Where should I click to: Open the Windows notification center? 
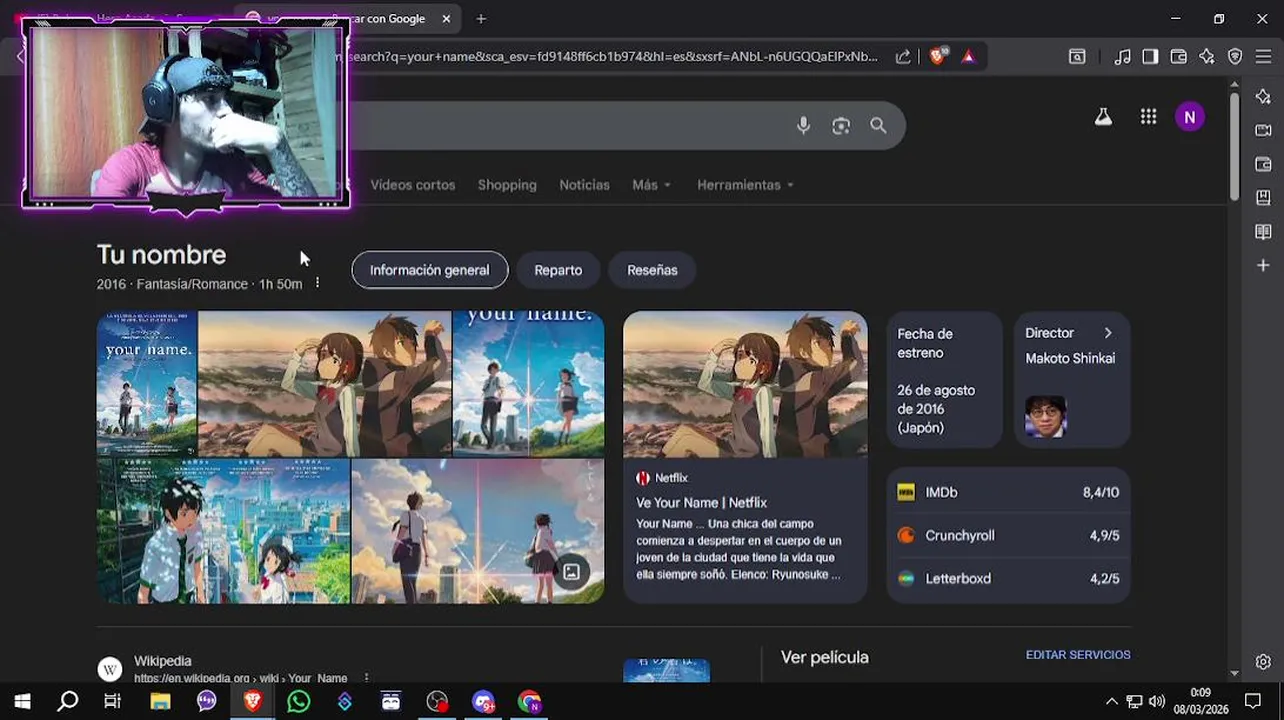[x=1253, y=701]
